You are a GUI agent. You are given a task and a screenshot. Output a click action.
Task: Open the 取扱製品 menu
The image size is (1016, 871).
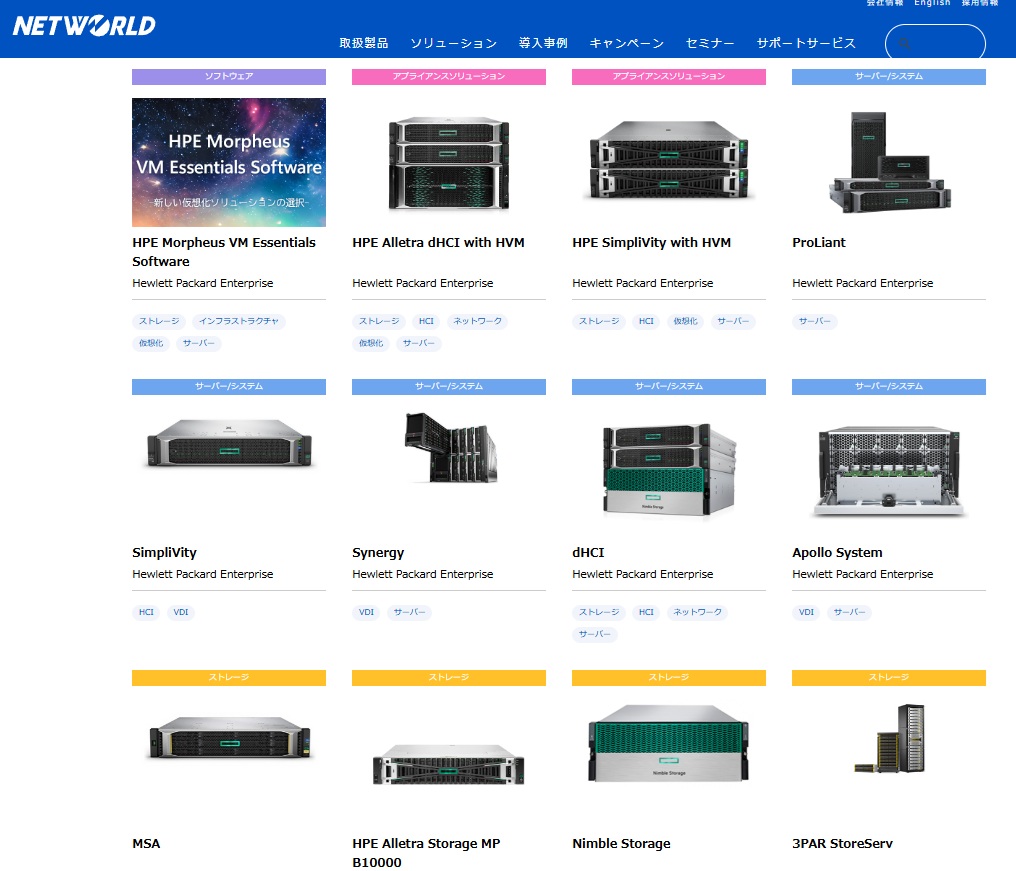coord(363,43)
